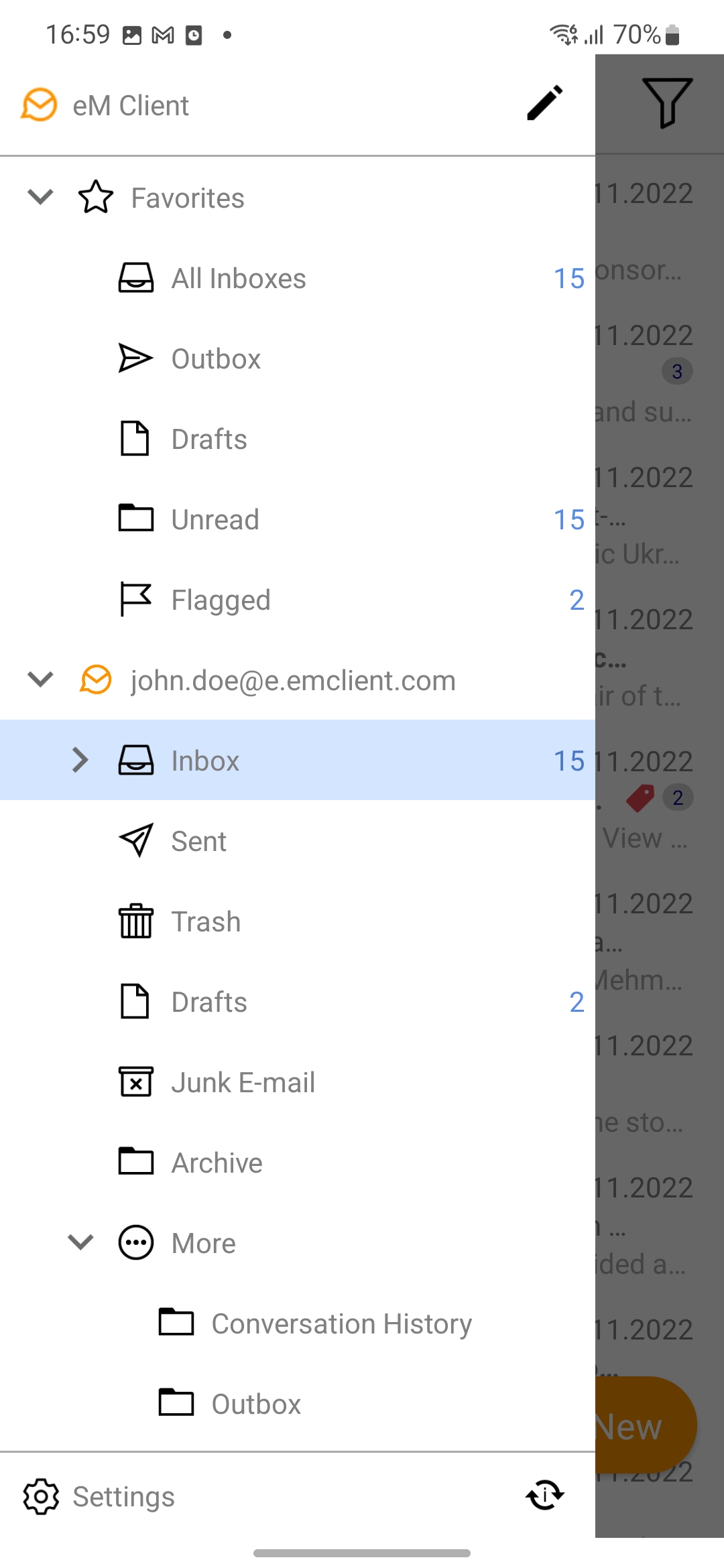Tap the Flagged count 2

click(x=577, y=600)
